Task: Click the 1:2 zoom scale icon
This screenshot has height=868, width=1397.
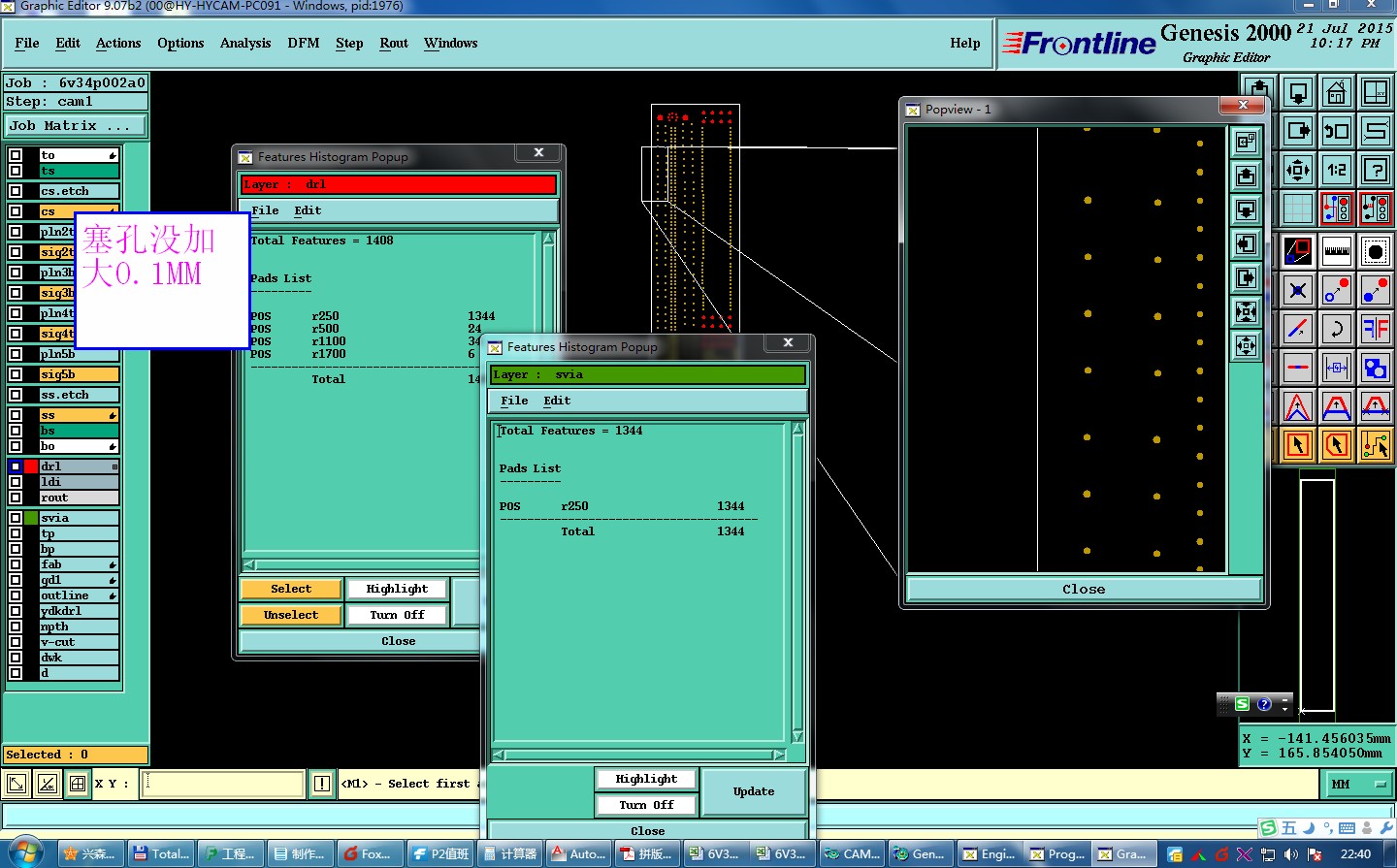Action: click(x=1337, y=170)
